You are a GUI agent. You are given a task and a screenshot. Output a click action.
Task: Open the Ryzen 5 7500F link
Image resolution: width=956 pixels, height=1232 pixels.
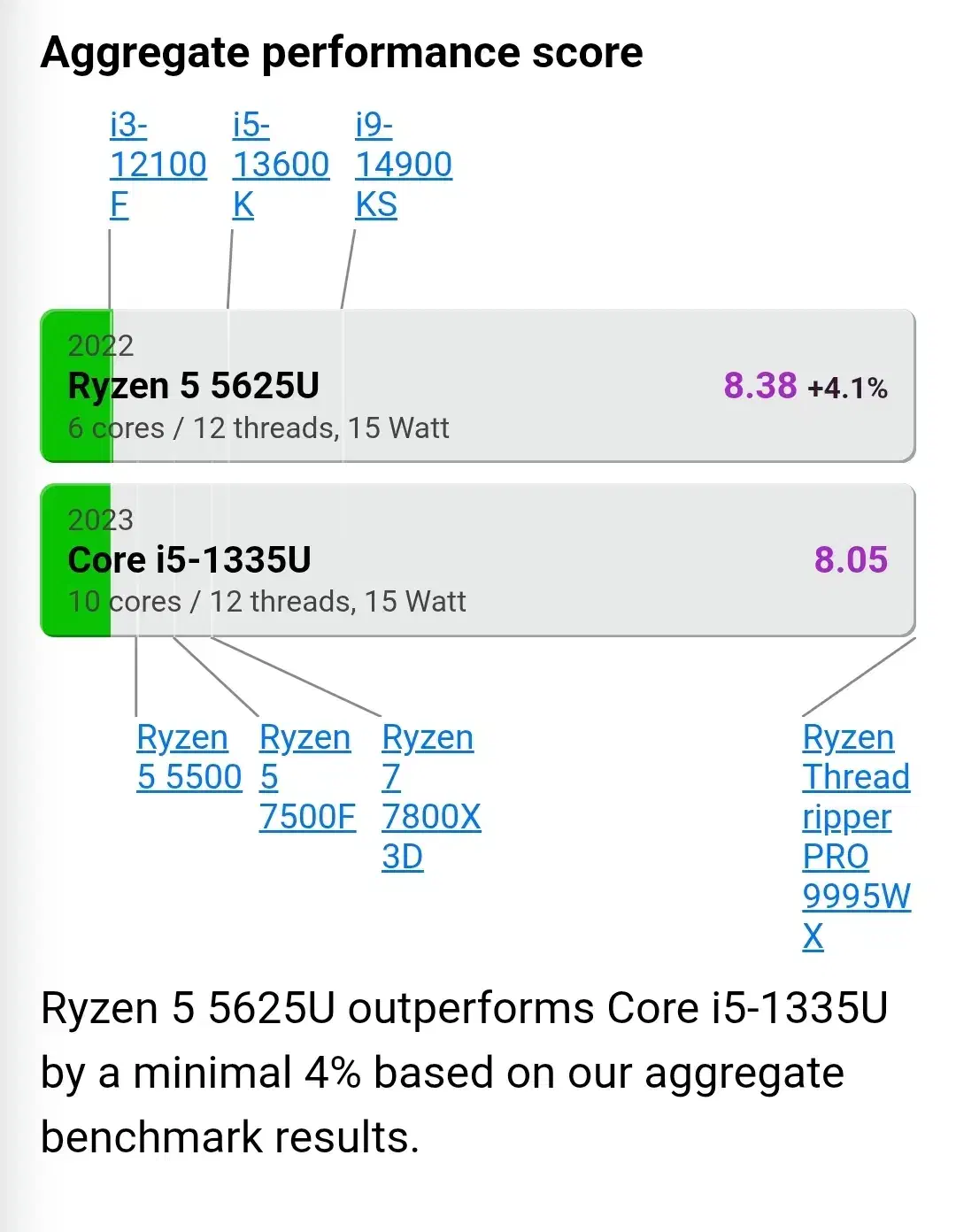click(x=306, y=777)
